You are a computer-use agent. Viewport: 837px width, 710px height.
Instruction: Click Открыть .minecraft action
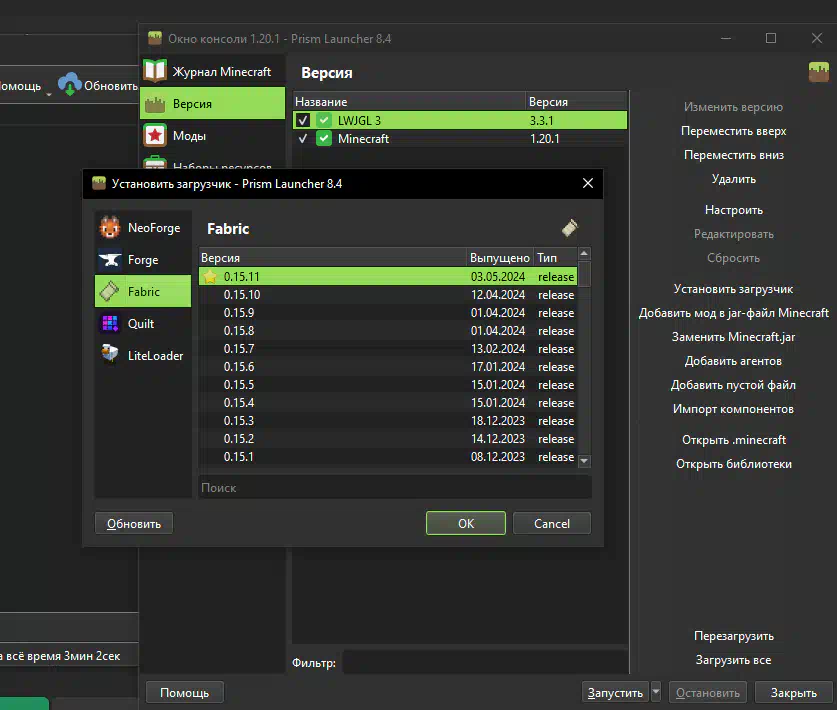point(733,440)
